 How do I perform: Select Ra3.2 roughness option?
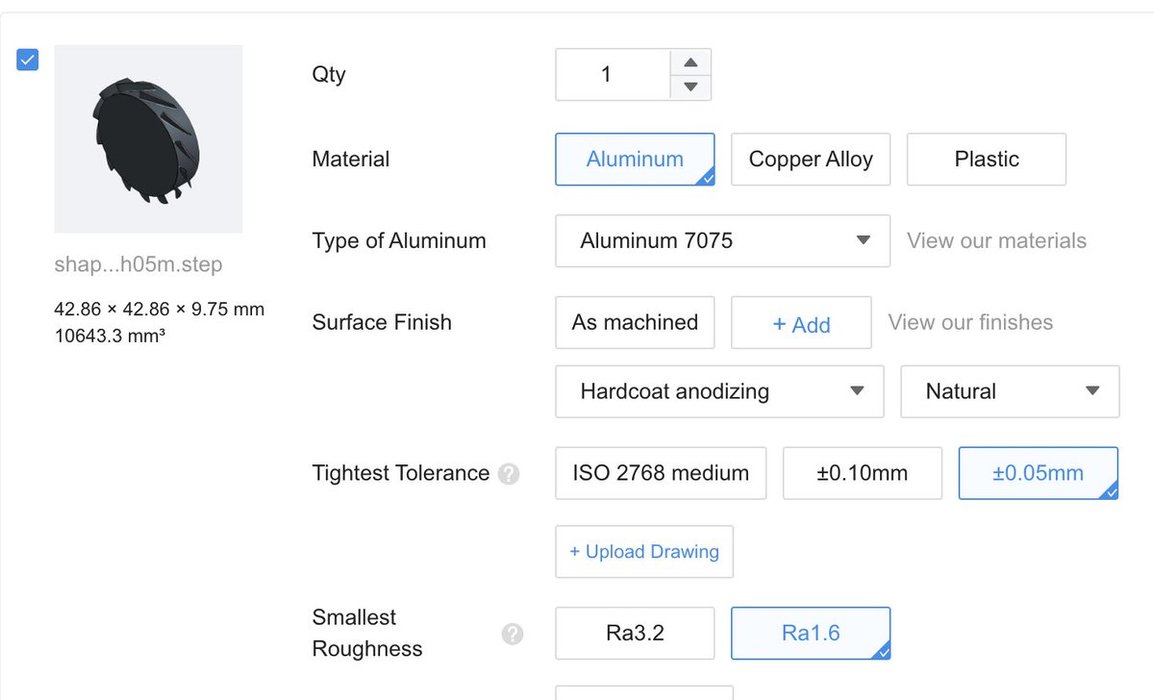coord(635,633)
